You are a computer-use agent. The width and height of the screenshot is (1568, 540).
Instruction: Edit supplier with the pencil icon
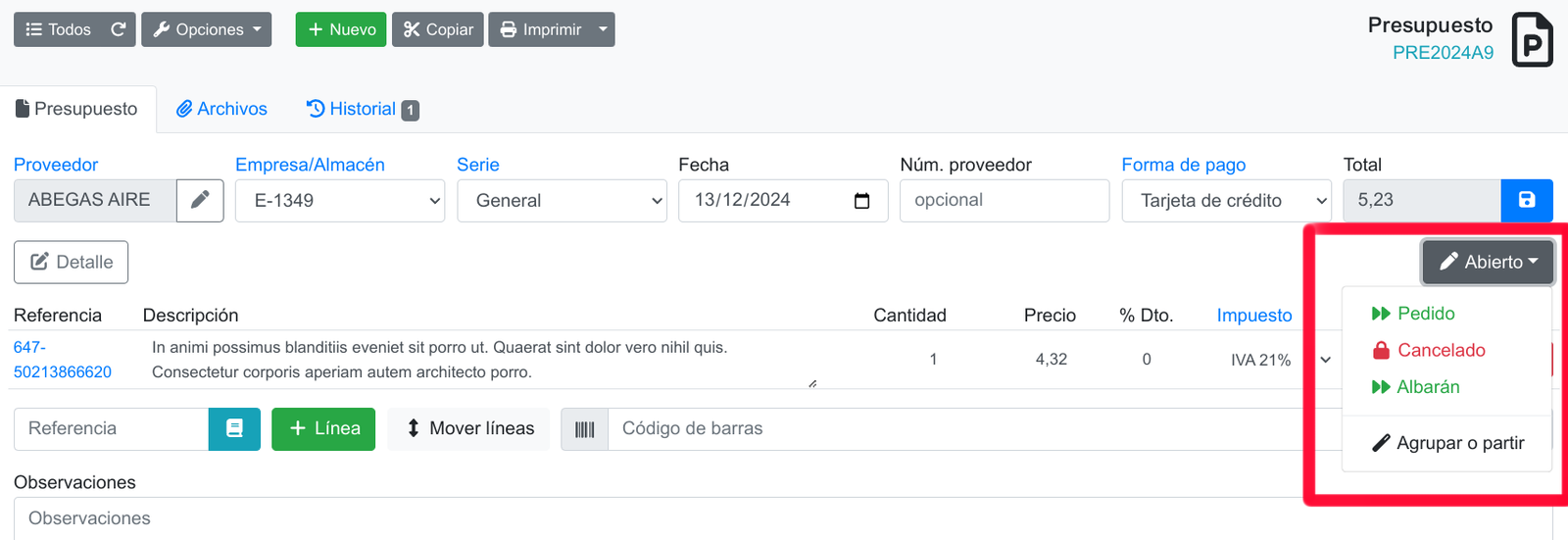pyautogui.click(x=200, y=200)
